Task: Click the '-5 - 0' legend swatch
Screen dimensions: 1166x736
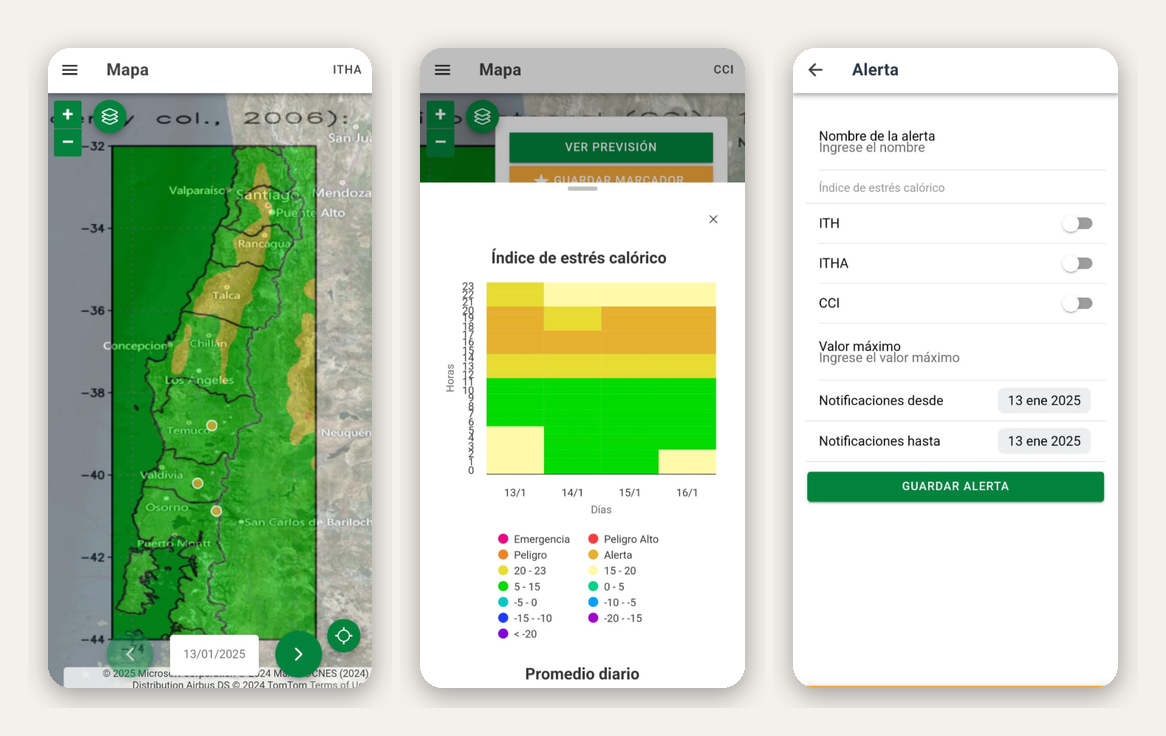Action: [x=503, y=602]
